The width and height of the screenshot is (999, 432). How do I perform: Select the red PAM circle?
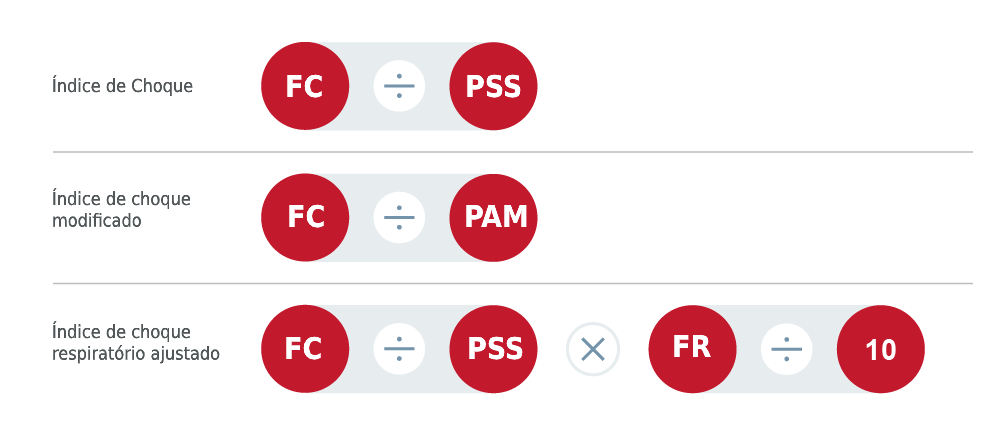pyautogui.click(x=494, y=217)
